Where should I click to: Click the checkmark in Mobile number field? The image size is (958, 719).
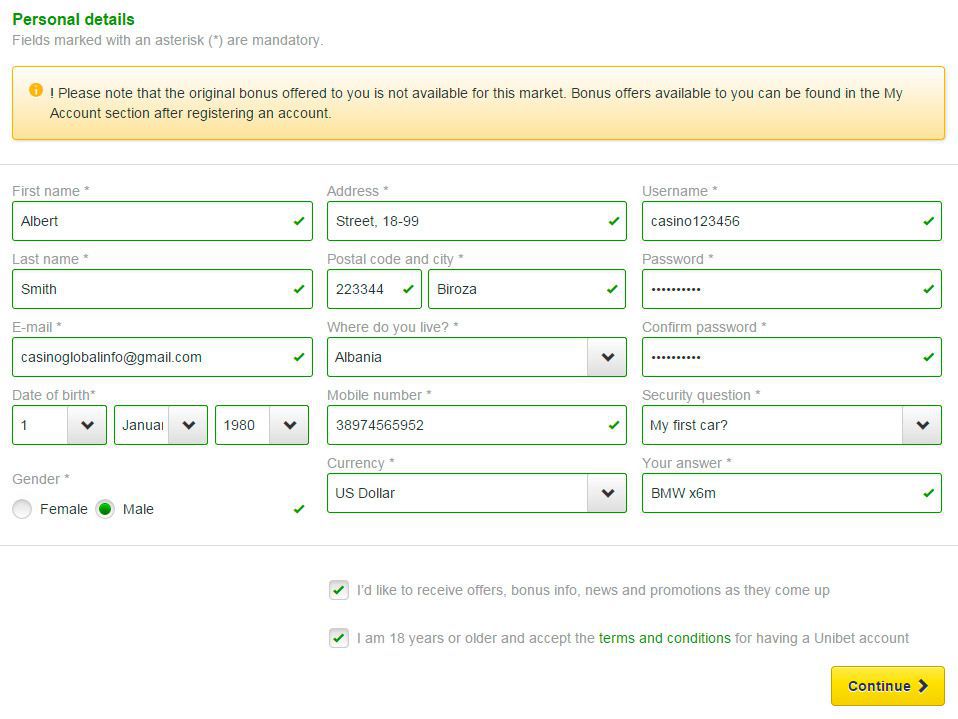(x=613, y=425)
